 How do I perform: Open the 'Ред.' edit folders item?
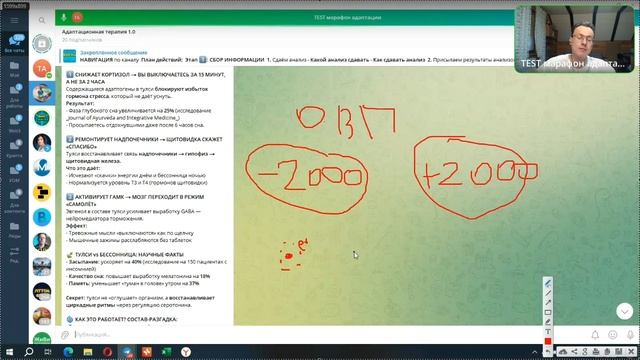[x=14, y=255]
